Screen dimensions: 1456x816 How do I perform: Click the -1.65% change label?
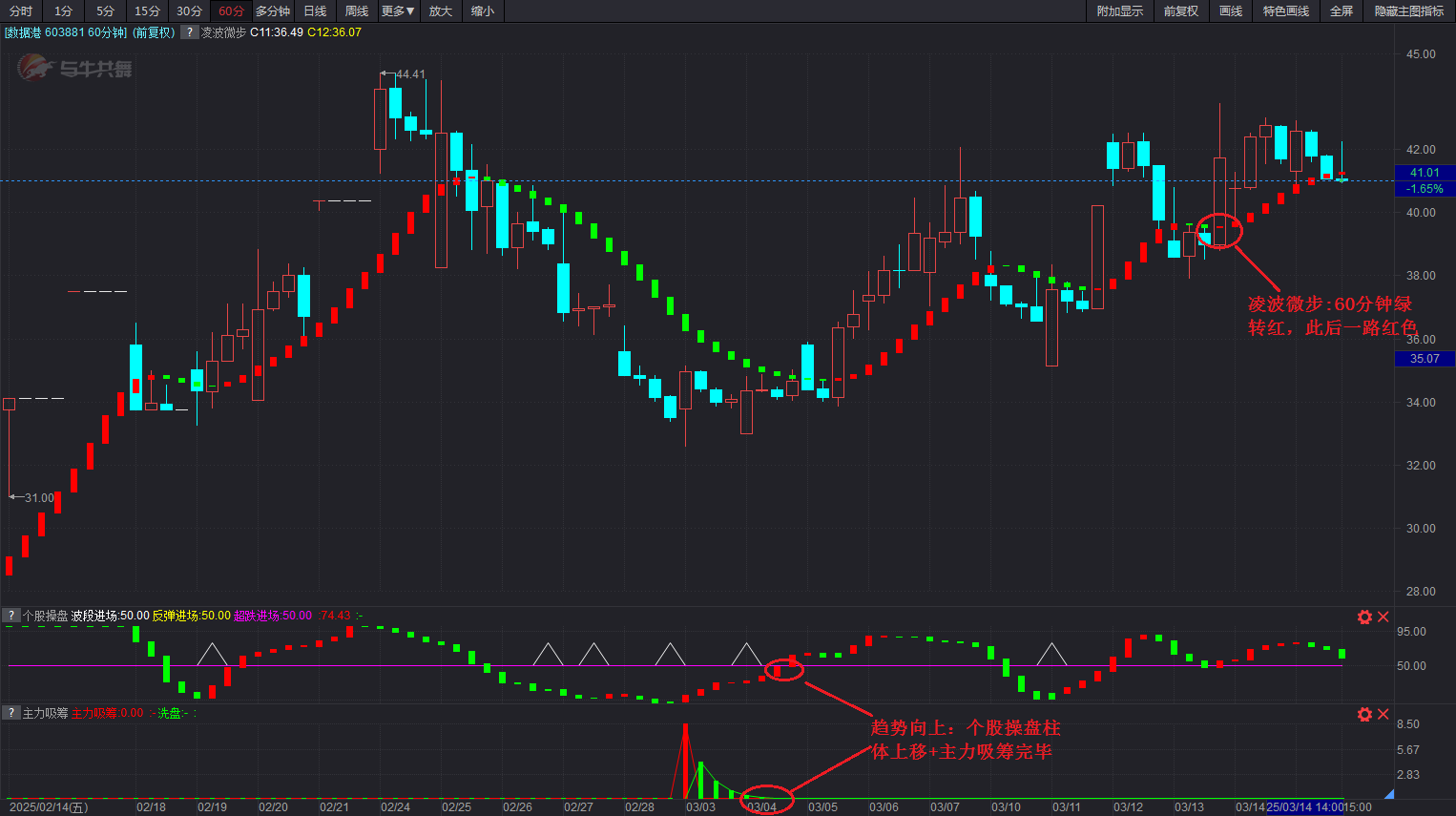[1425, 189]
